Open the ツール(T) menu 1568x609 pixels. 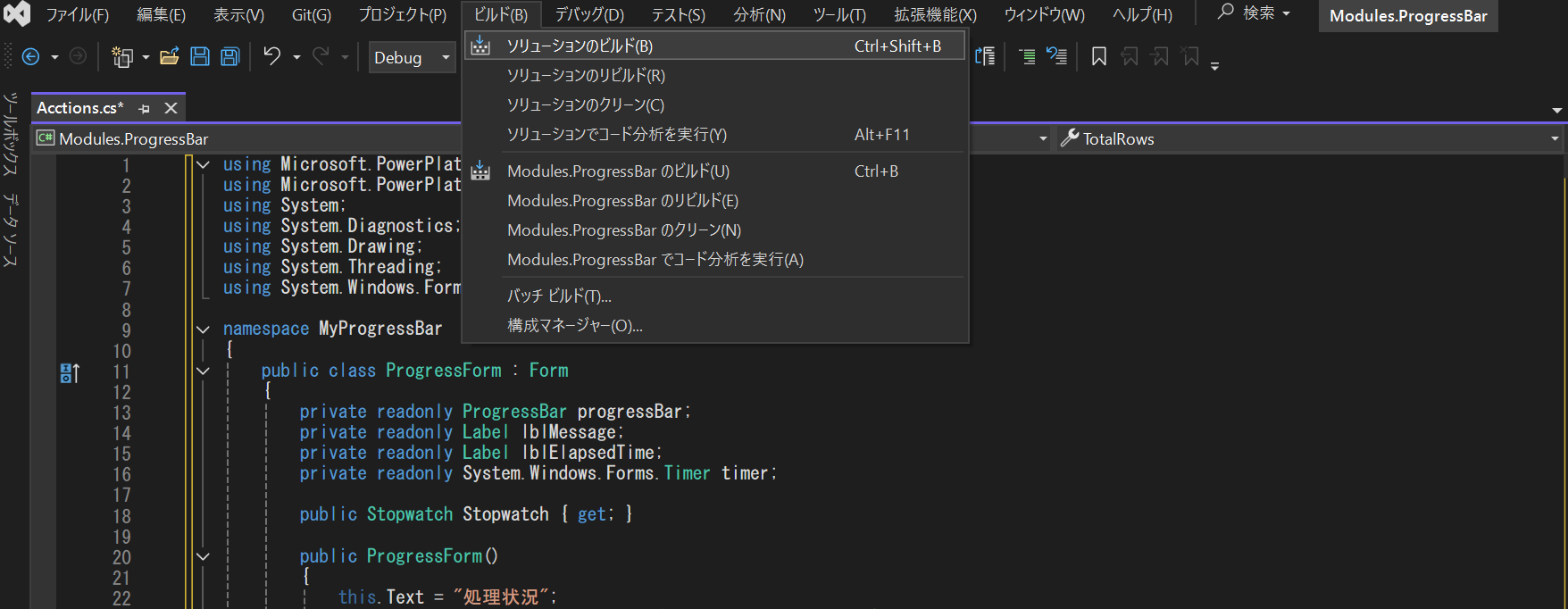pos(839,14)
